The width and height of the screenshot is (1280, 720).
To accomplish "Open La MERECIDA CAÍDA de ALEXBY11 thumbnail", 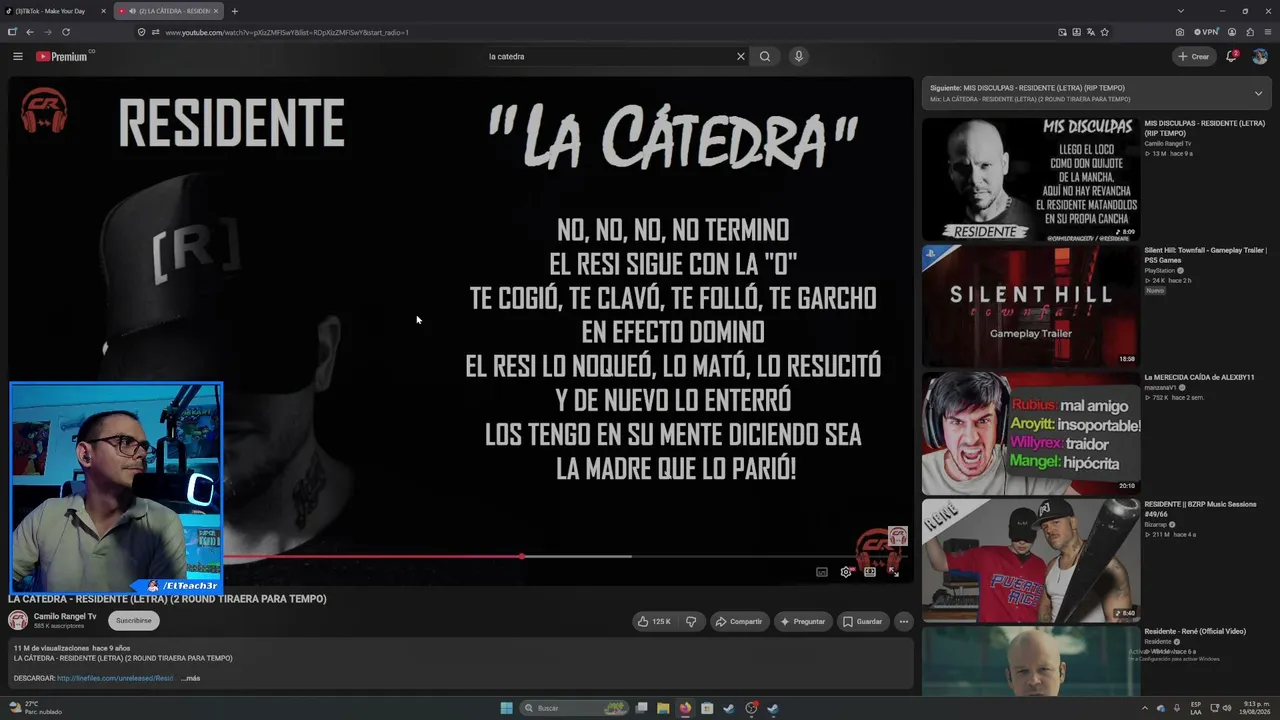I will [x=1031, y=433].
